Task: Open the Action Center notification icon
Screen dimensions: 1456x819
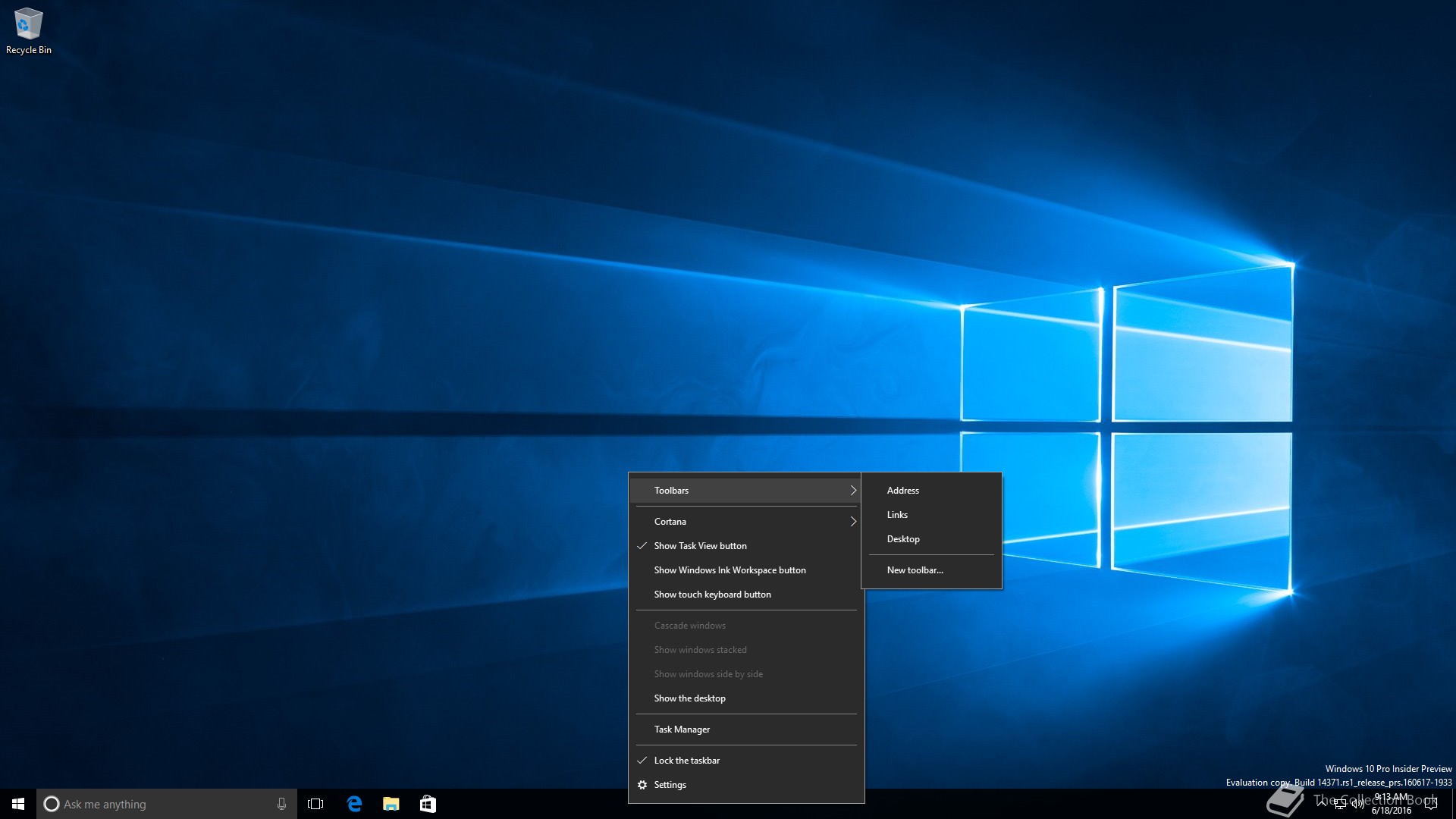Action: tap(1431, 804)
